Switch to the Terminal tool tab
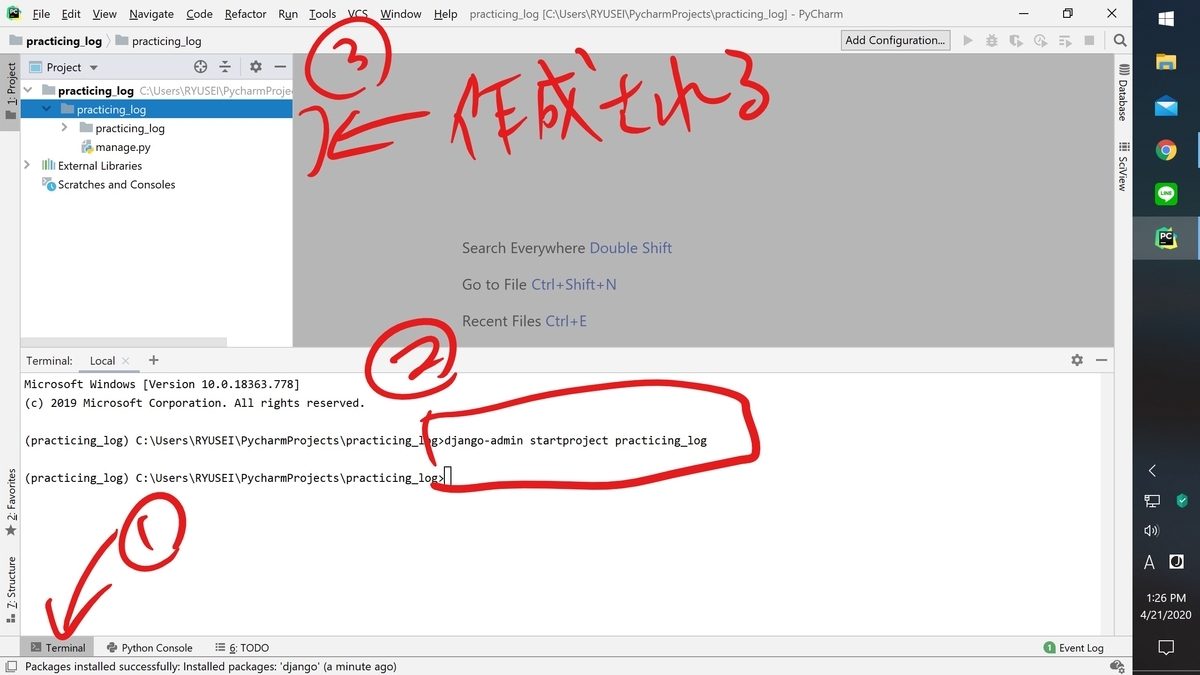The image size is (1200, 675). [58, 647]
